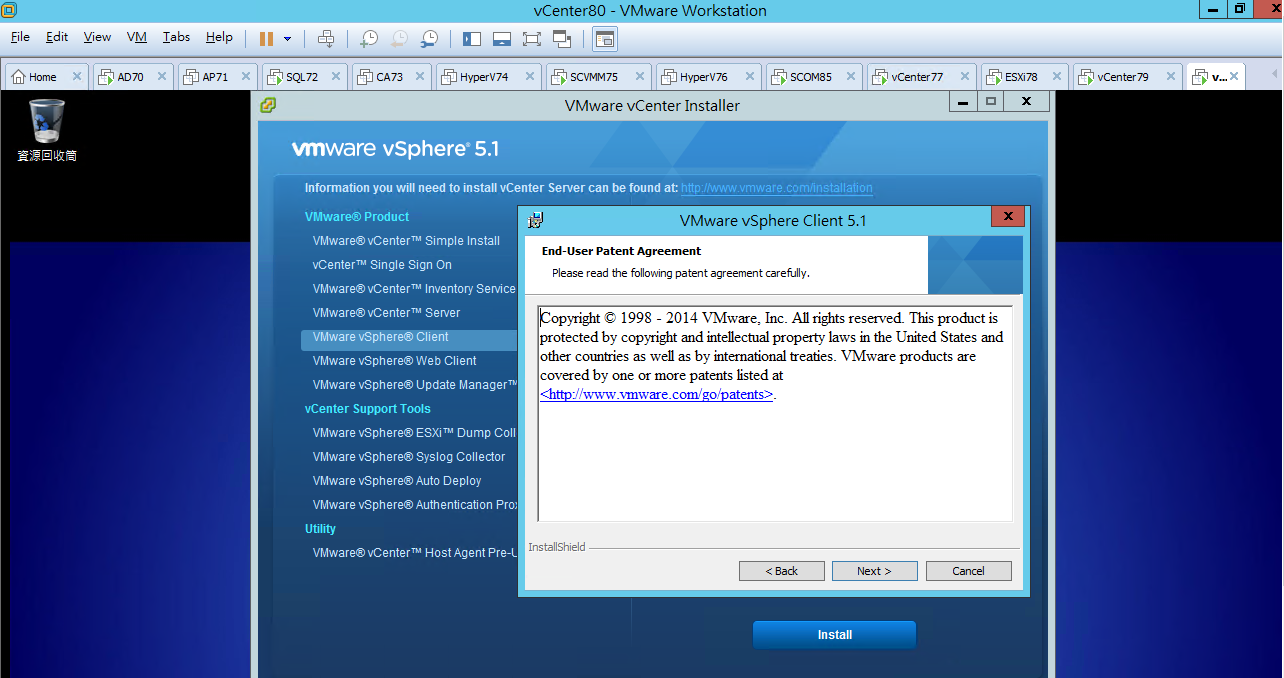Close the AD70 tab
The height and width of the screenshot is (678, 1284).
163,77
